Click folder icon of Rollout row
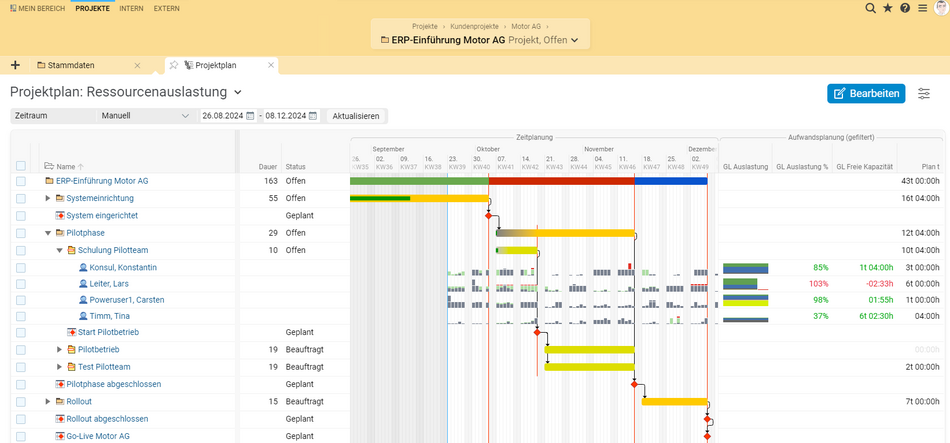950x443 pixels. 60,401
